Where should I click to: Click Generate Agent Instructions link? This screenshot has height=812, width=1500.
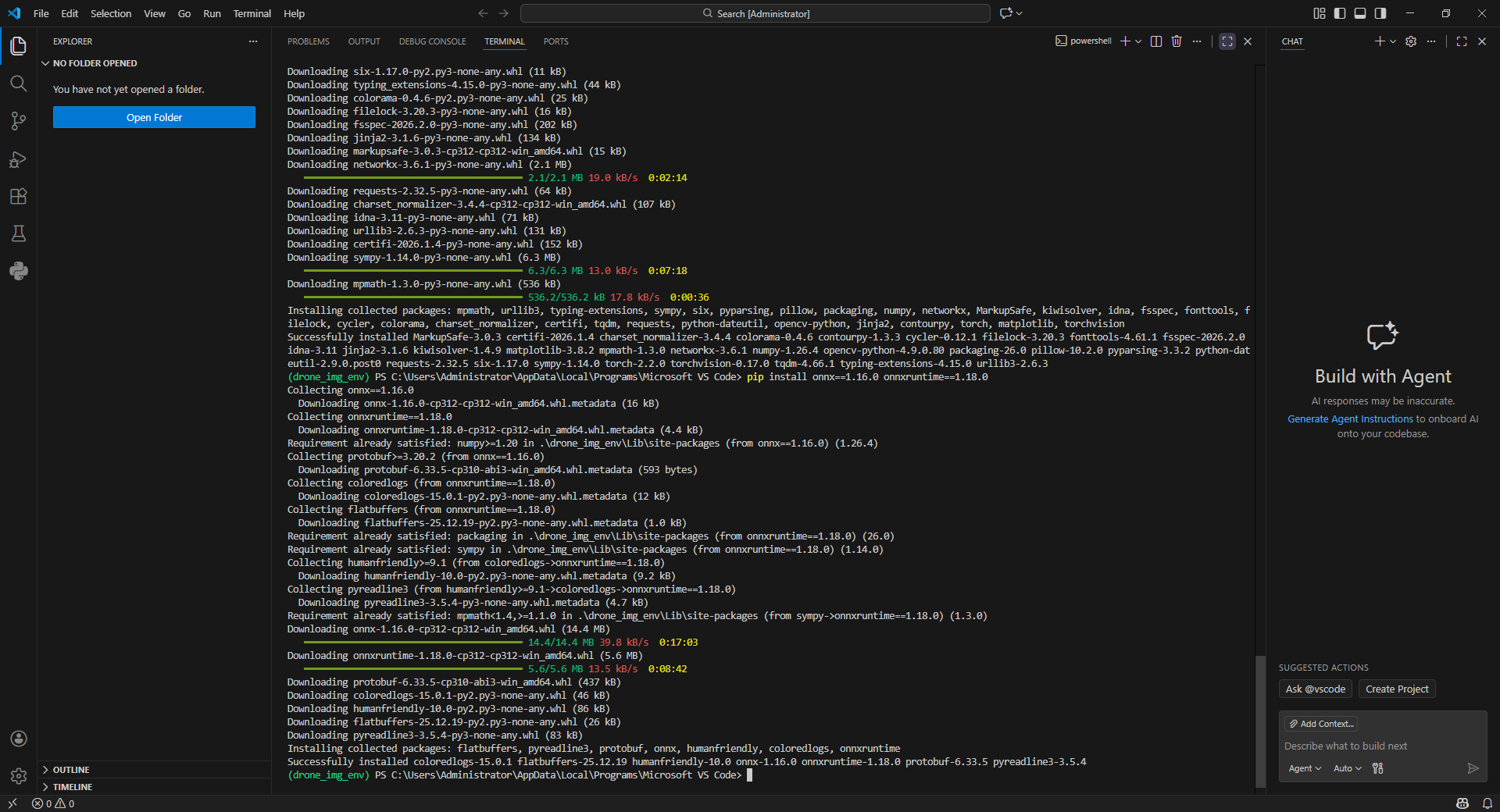1350,419
